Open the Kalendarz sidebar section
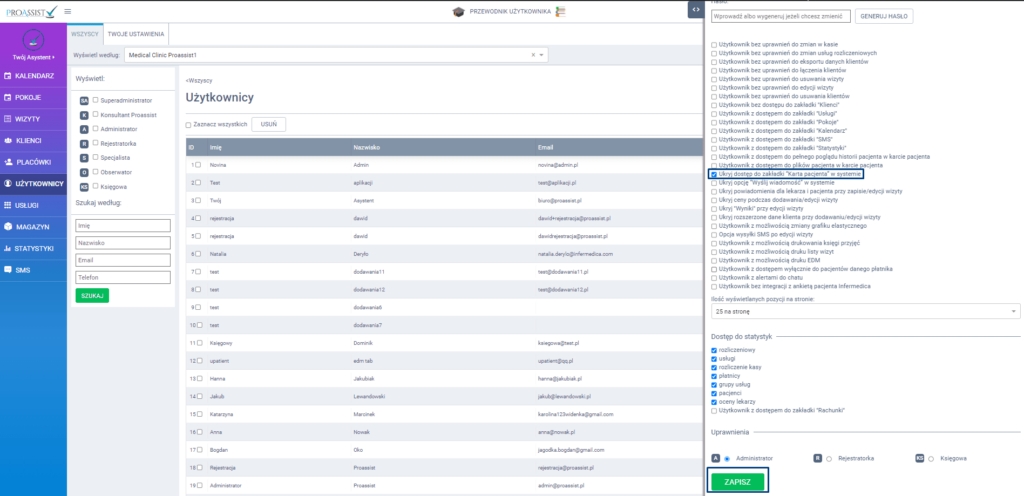 [x=33, y=76]
